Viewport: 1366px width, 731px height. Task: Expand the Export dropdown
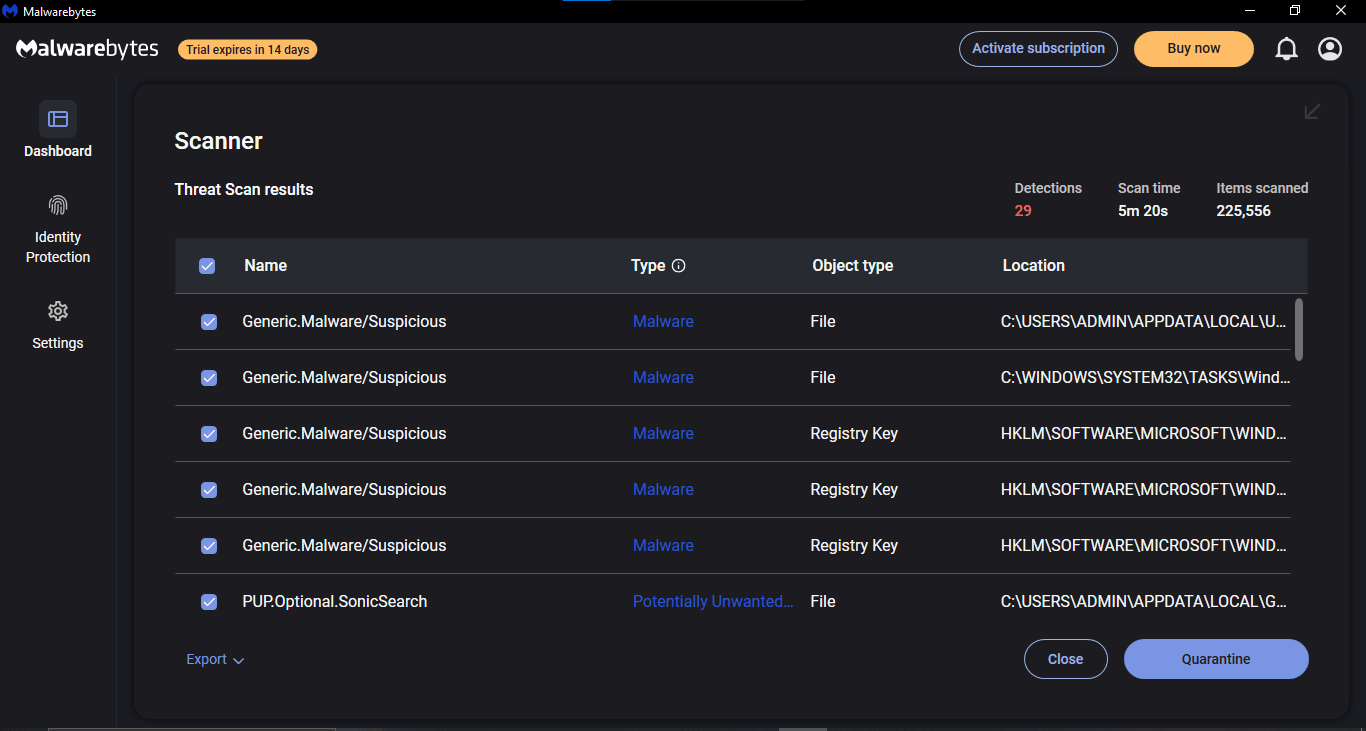[215, 659]
